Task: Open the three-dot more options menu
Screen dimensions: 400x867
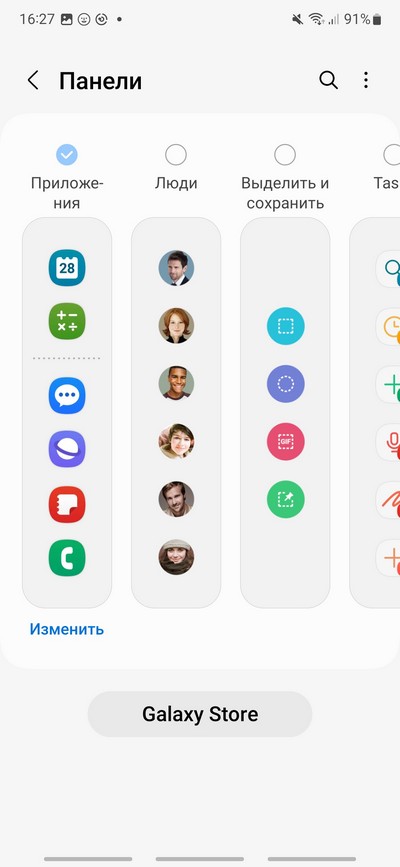Action: pyautogui.click(x=366, y=80)
